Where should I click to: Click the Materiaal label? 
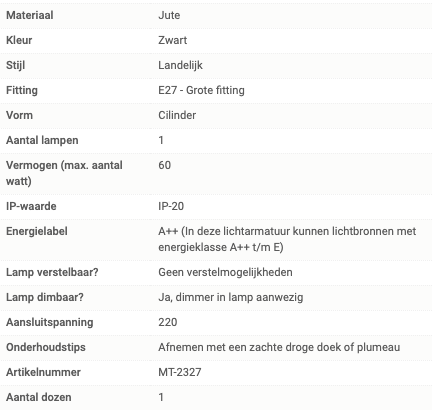coord(30,15)
